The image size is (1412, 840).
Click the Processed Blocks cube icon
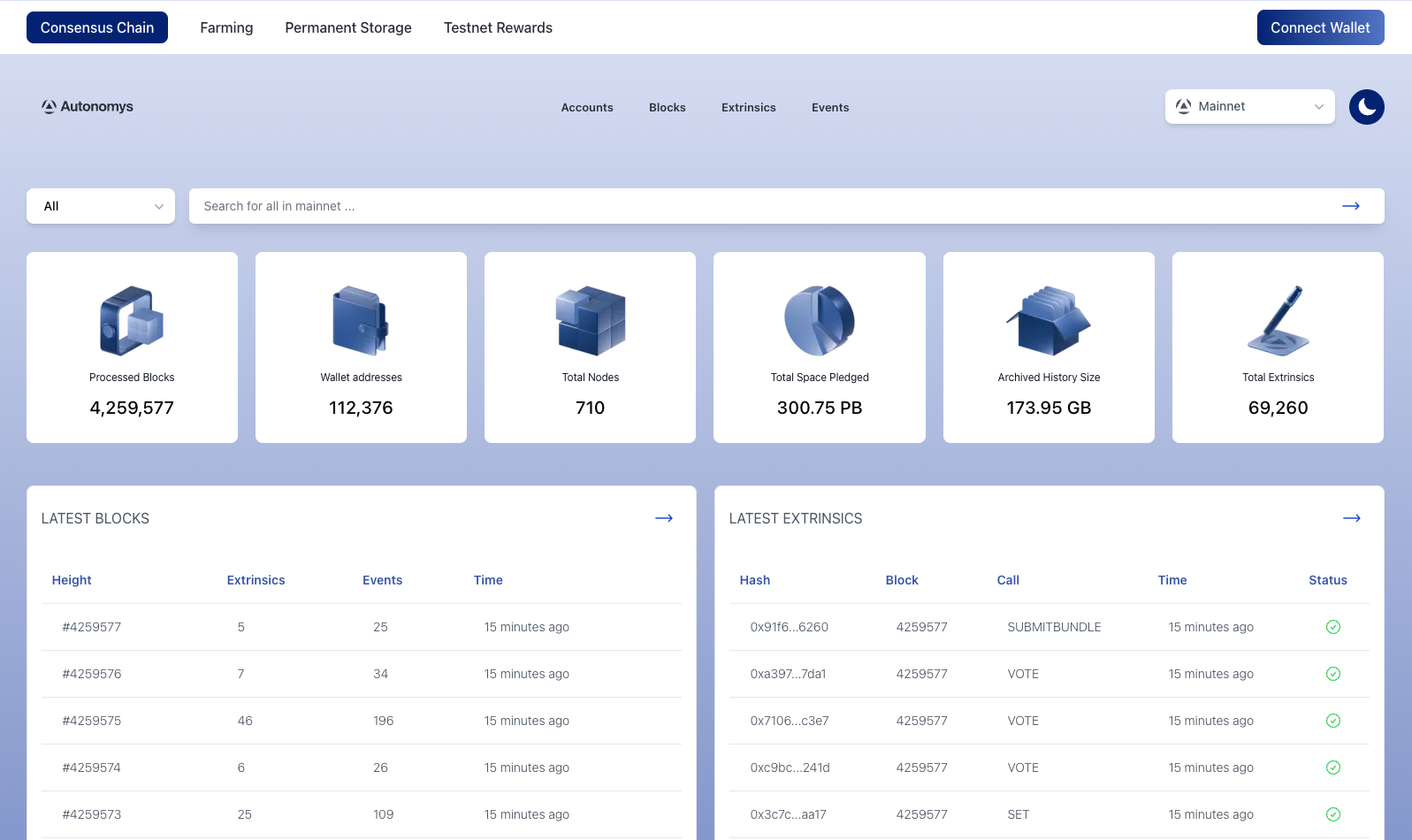click(132, 320)
